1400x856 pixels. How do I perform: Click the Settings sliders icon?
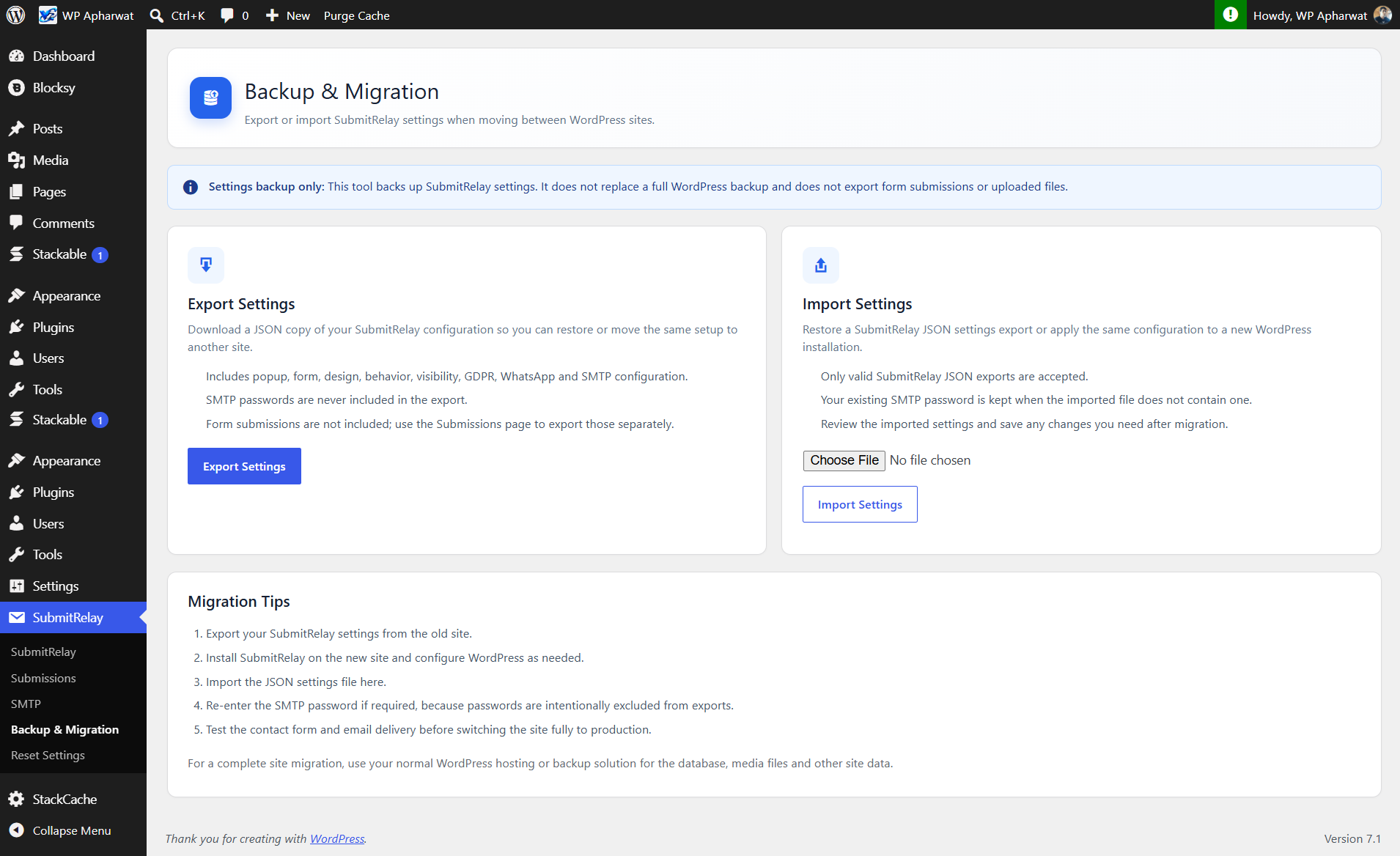[16, 586]
